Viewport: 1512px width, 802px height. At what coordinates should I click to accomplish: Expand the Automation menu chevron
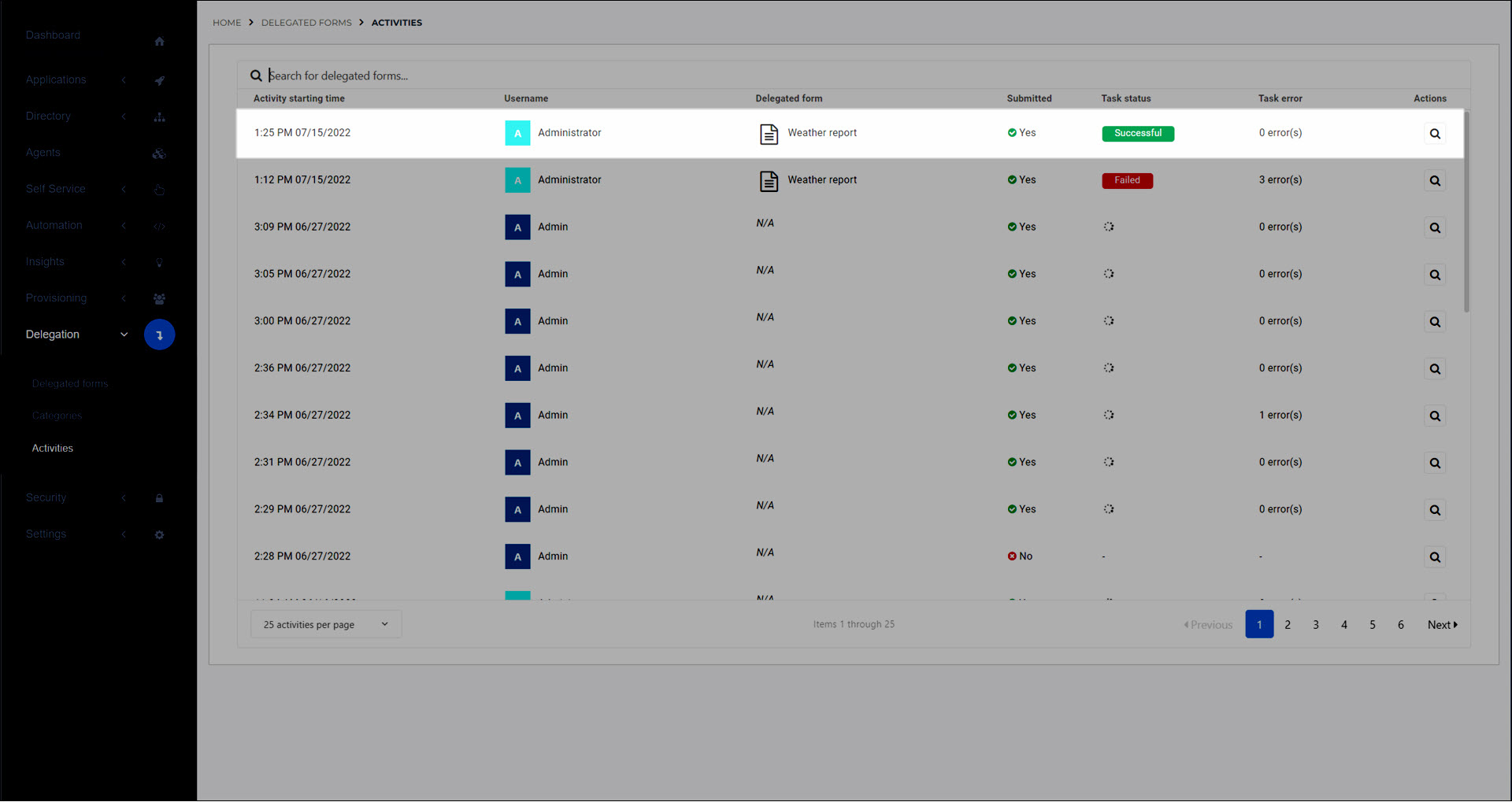(124, 226)
